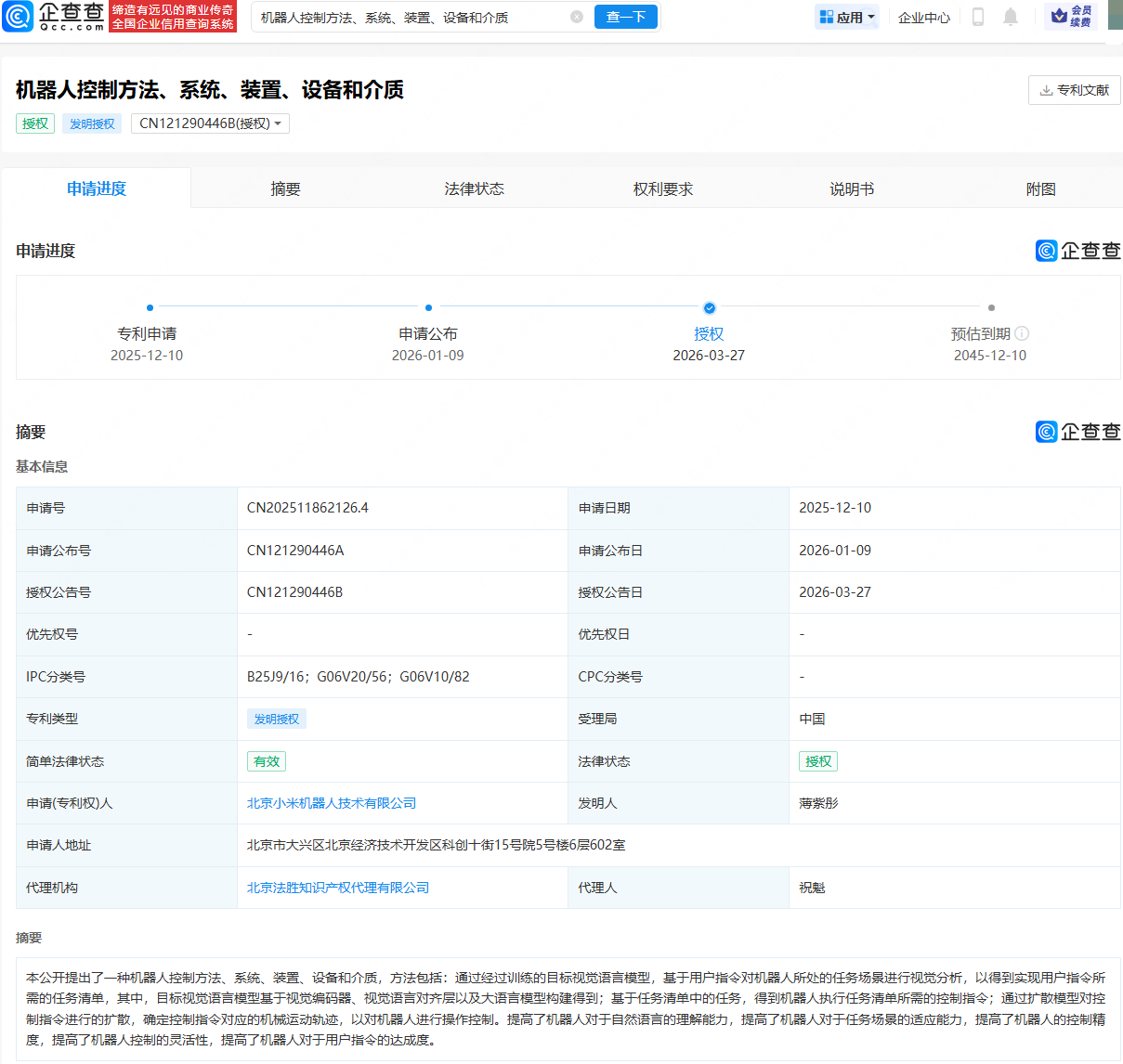Click the mobile phone icon in top bar
The width and height of the screenshot is (1123, 1064).
(x=977, y=17)
